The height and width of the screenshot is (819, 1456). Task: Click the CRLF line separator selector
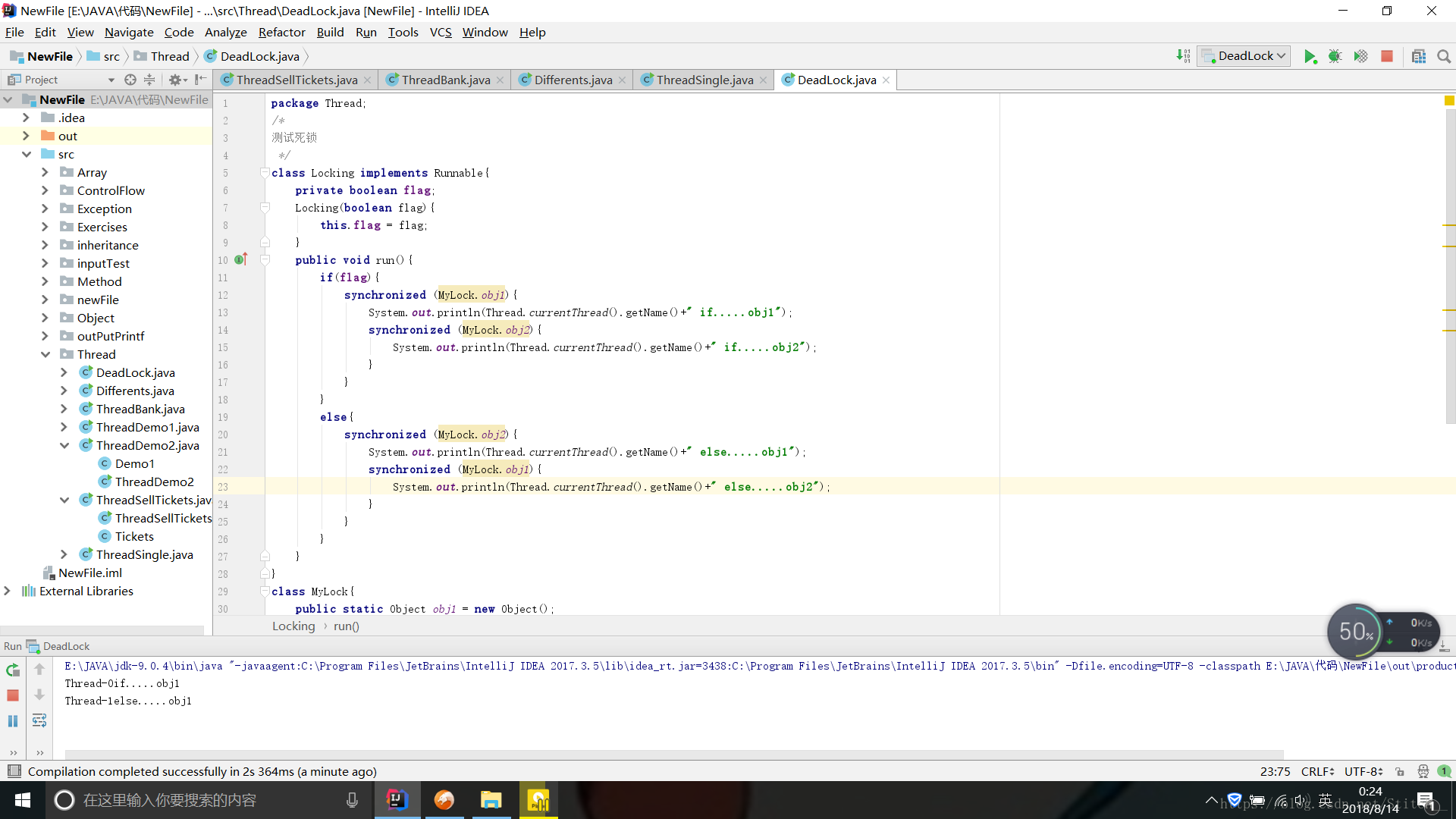(x=1318, y=771)
